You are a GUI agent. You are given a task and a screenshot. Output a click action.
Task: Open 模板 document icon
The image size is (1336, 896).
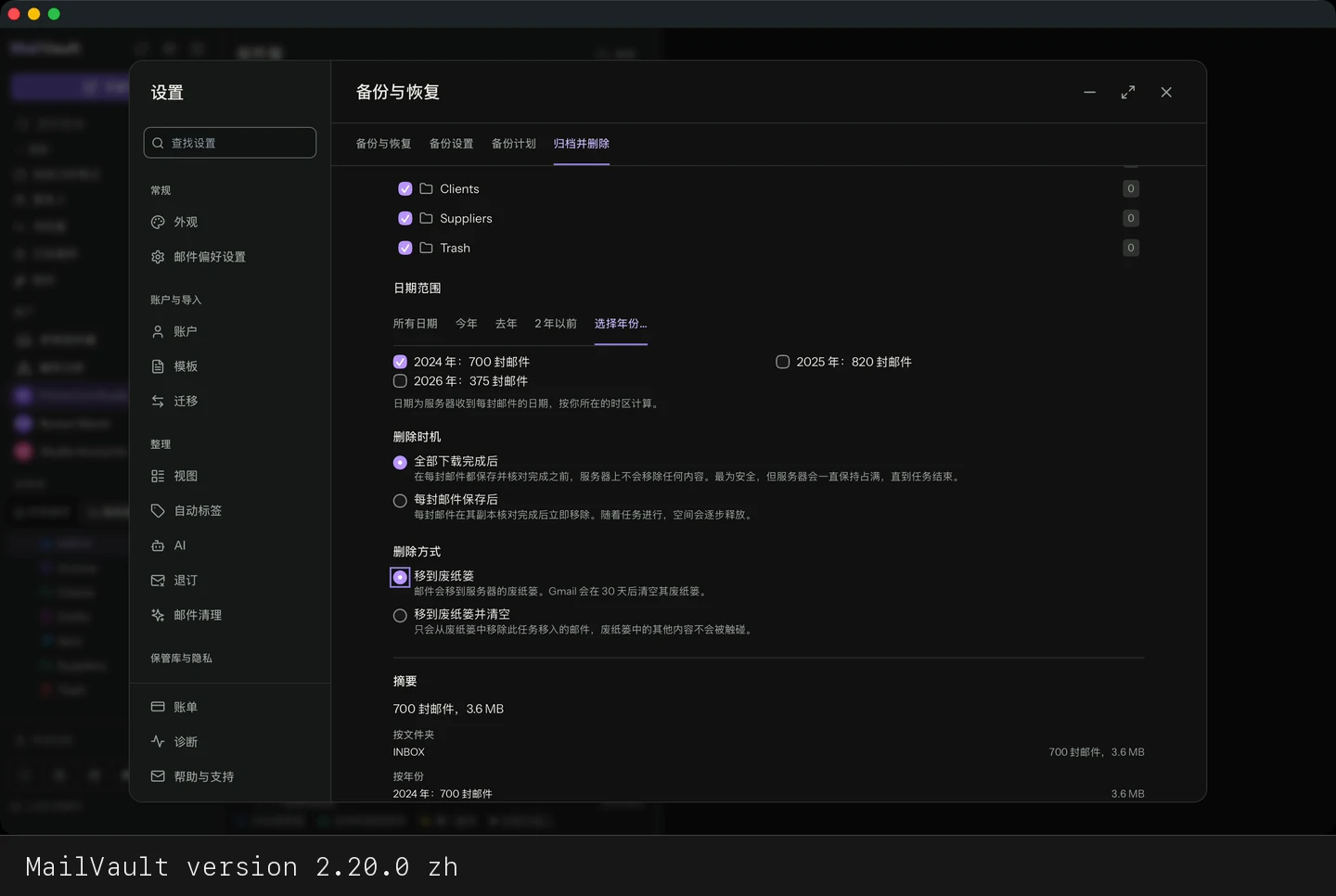point(158,366)
